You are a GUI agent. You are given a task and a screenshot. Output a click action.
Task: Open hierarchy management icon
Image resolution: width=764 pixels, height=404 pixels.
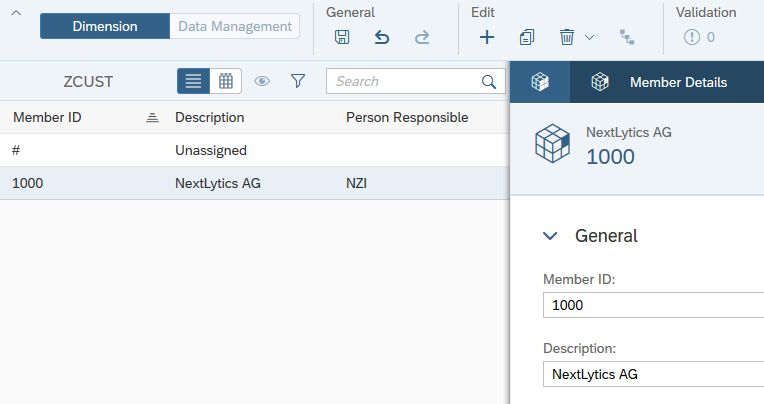pyautogui.click(x=627, y=37)
